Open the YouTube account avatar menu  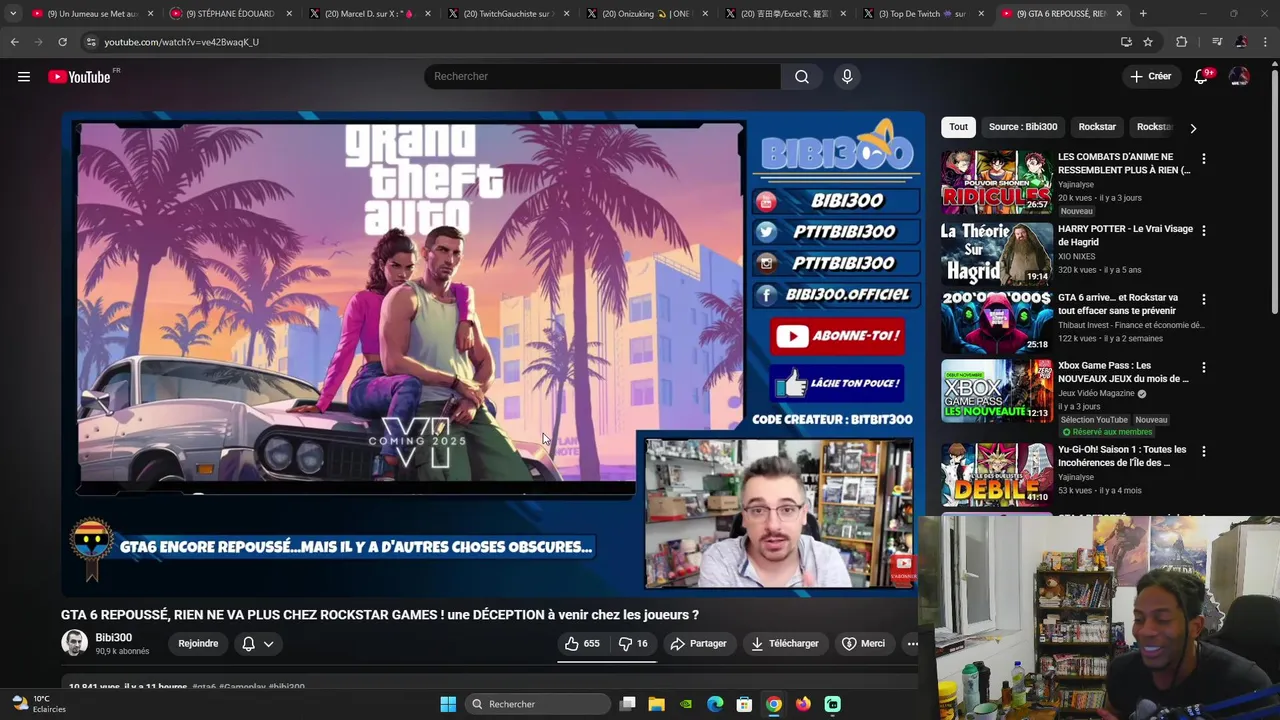[1239, 77]
